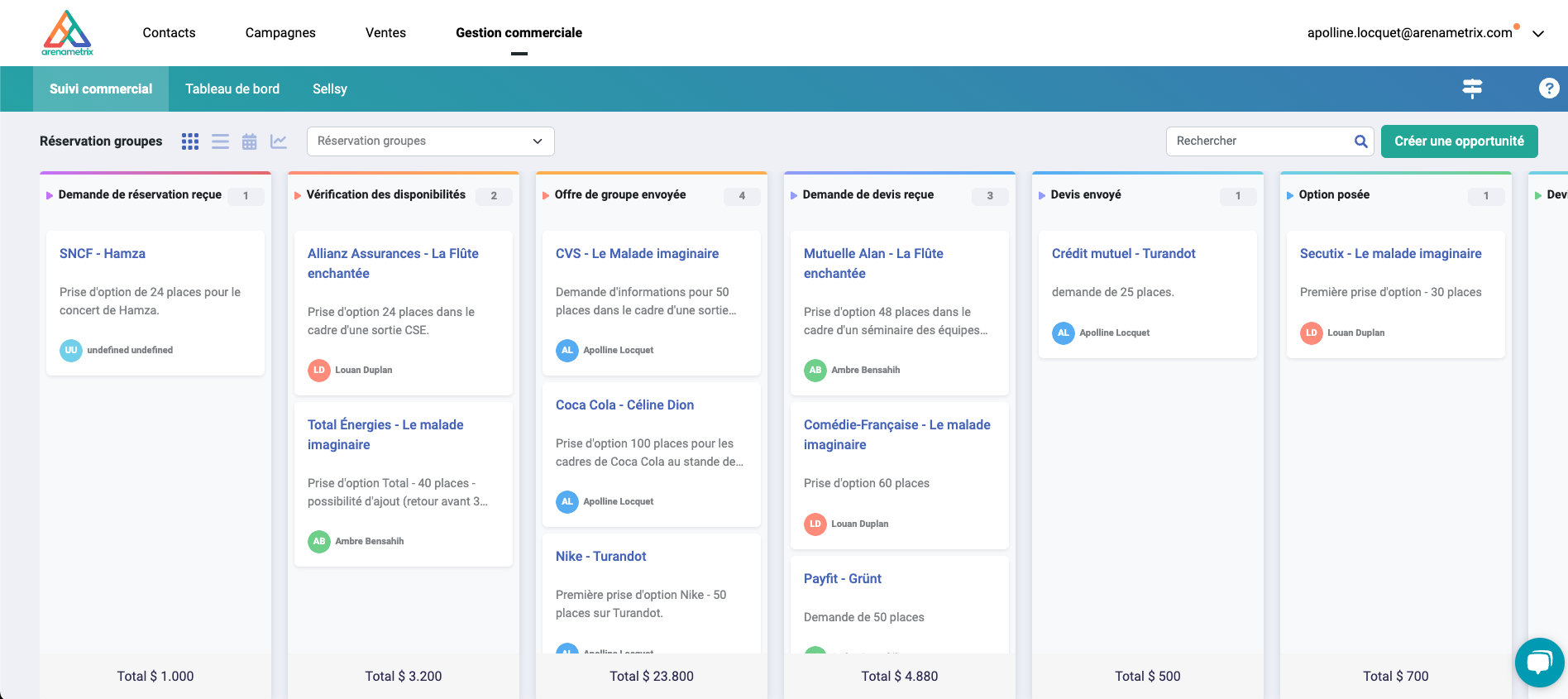Image resolution: width=1568 pixels, height=699 pixels.
Task: Click AL avatar on CVS card
Action: [567, 350]
